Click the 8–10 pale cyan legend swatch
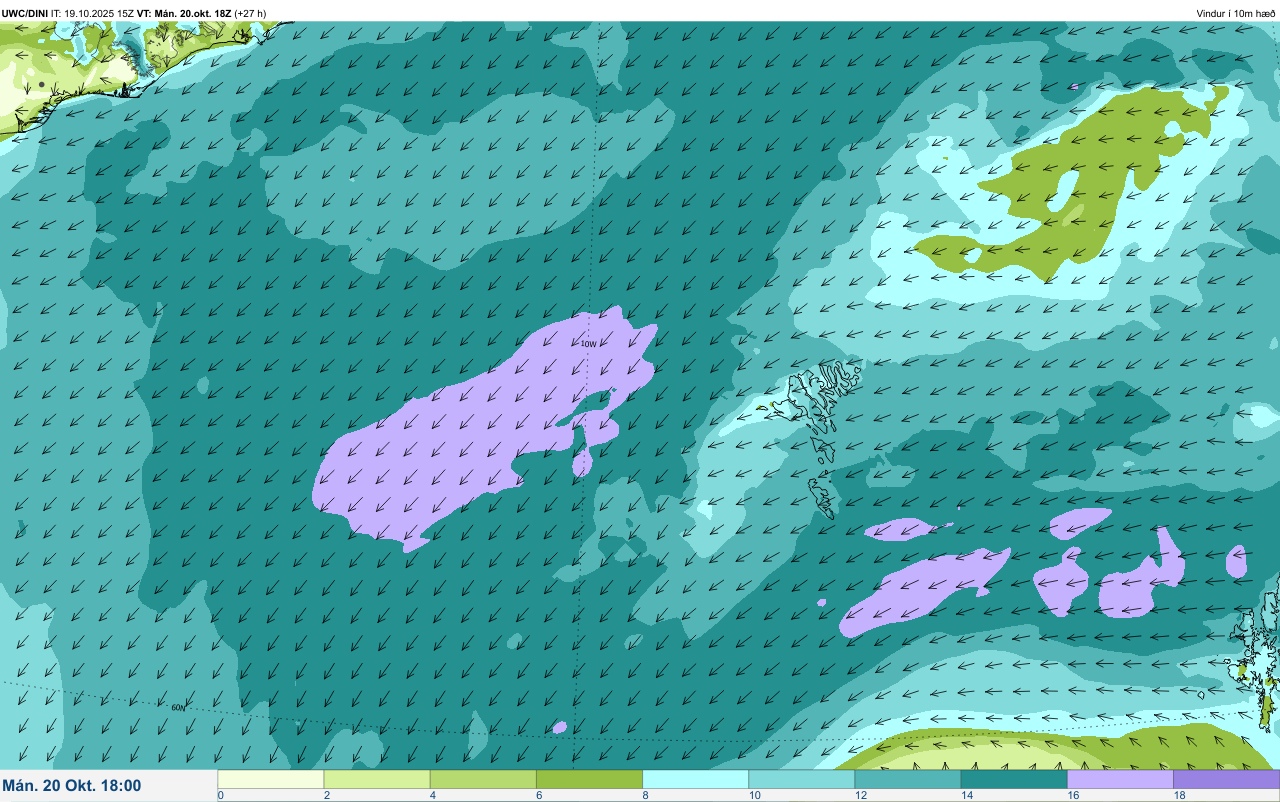Image resolution: width=1280 pixels, height=802 pixels. [x=695, y=779]
